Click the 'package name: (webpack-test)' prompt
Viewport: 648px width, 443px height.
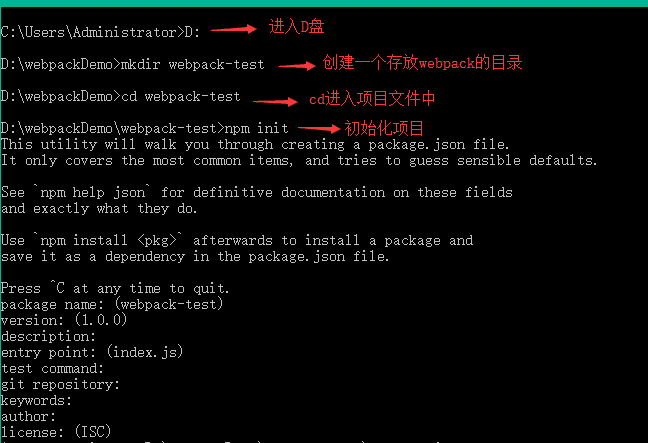point(112,305)
